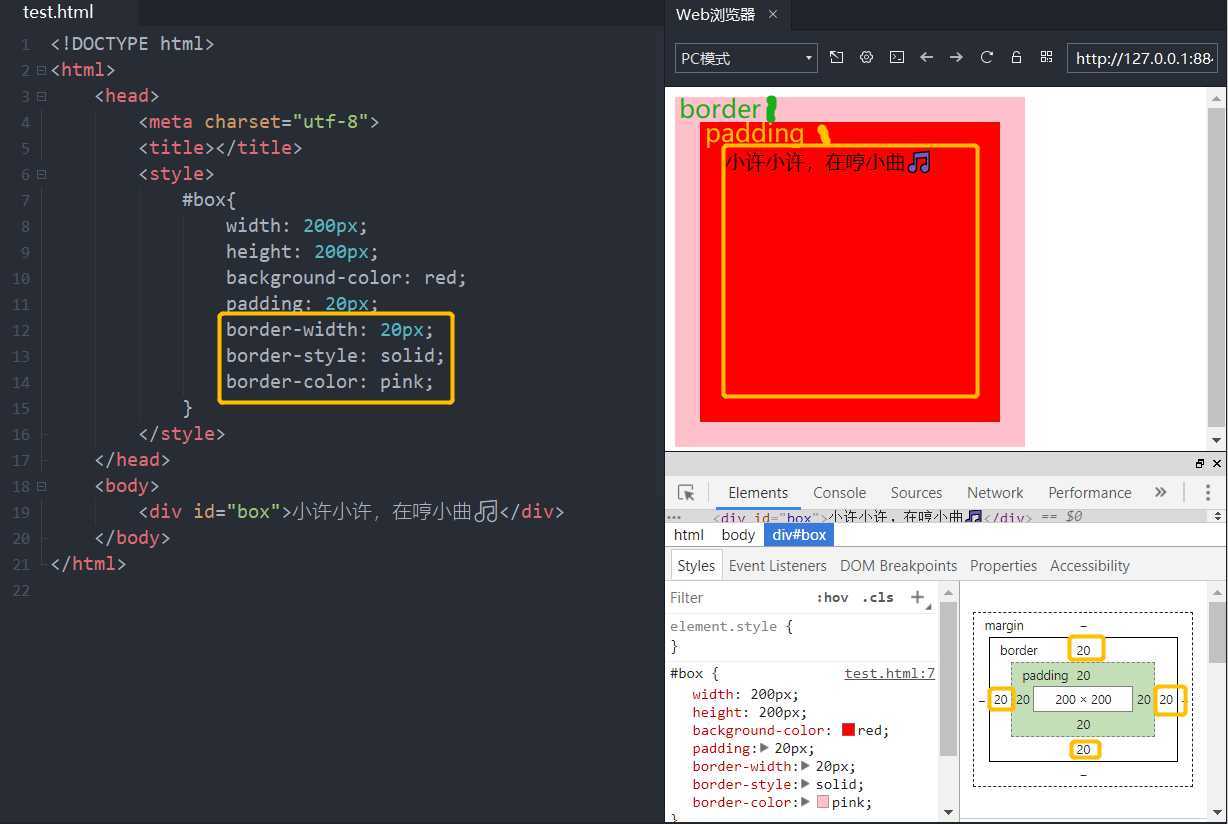1228x824 pixels.
Task: Click the element.style rule text
Action: (730, 626)
